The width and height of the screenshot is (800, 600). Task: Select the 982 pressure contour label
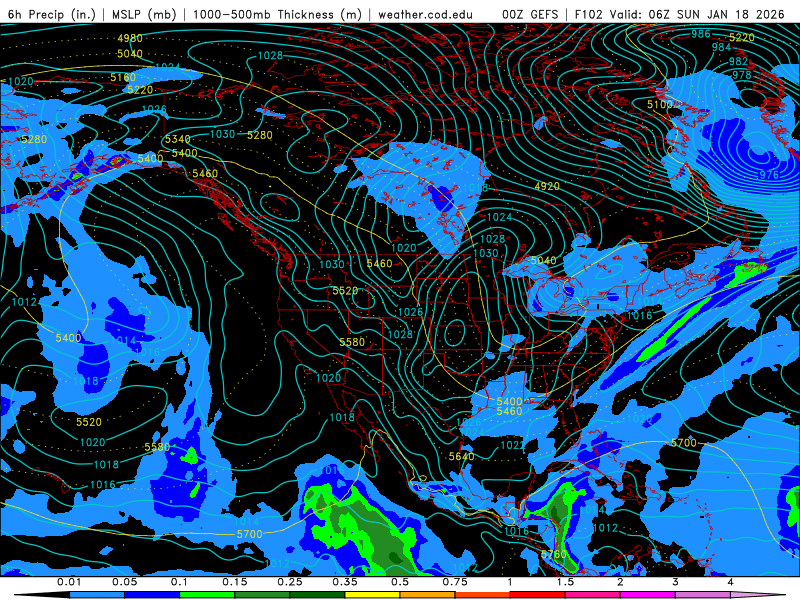click(738, 61)
